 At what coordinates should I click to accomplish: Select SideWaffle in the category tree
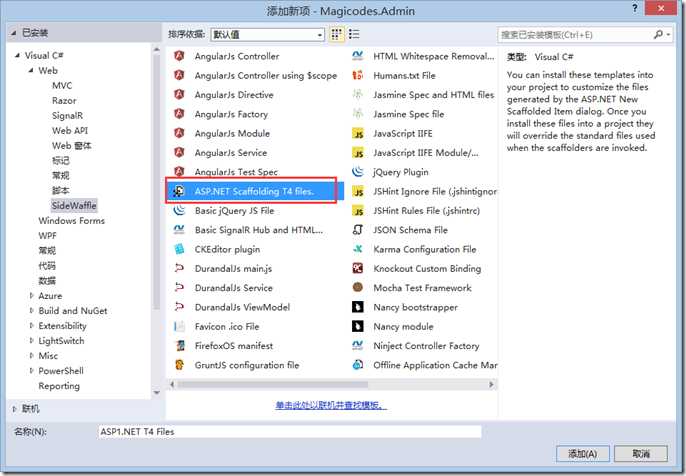74,205
